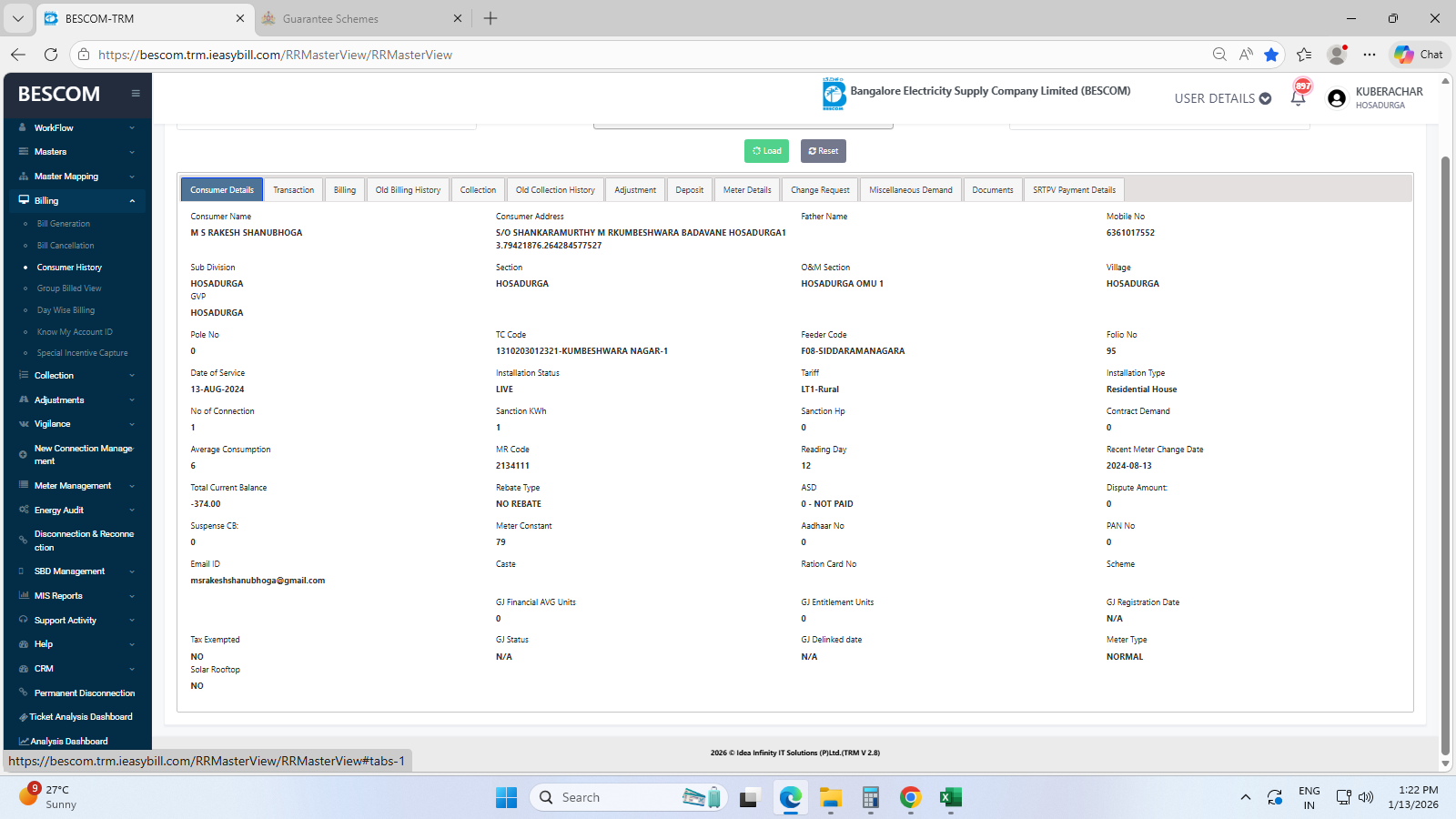1456x819 pixels.
Task: Click the browser zoom magnifier icon
Action: (x=1219, y=55)
